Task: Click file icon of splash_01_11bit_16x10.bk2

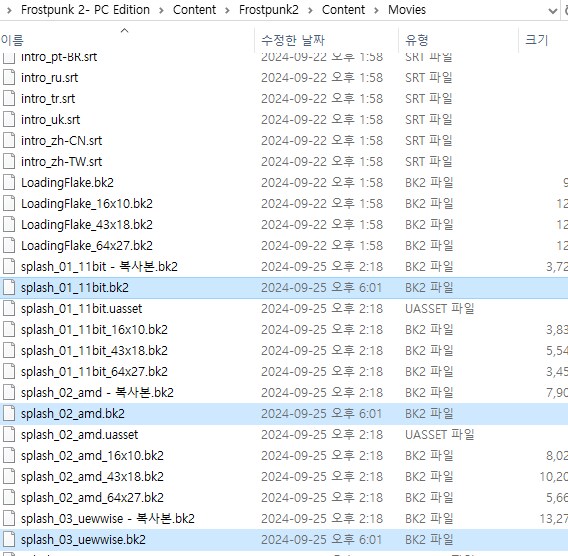Action: tap(9, 330)
